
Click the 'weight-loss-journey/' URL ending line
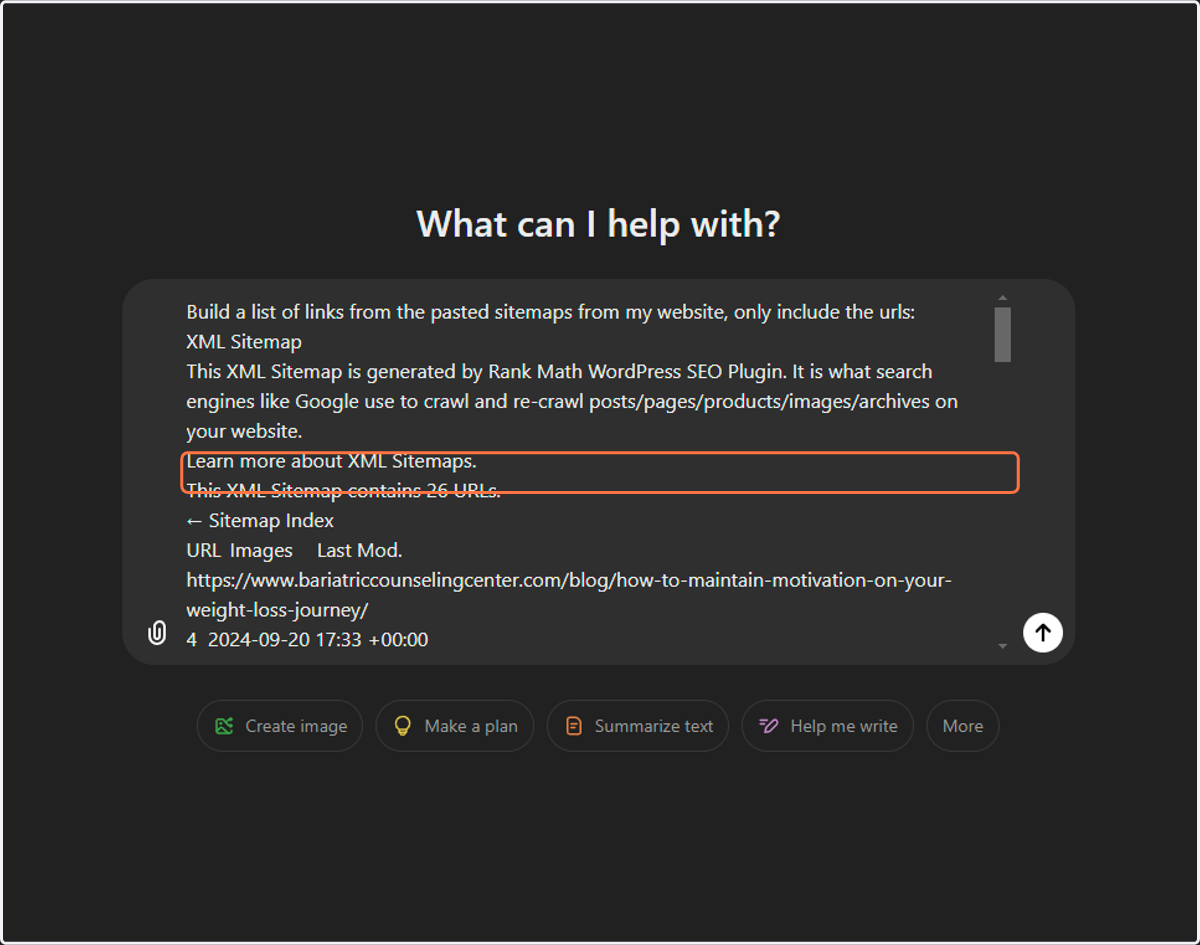coord(277,610)
